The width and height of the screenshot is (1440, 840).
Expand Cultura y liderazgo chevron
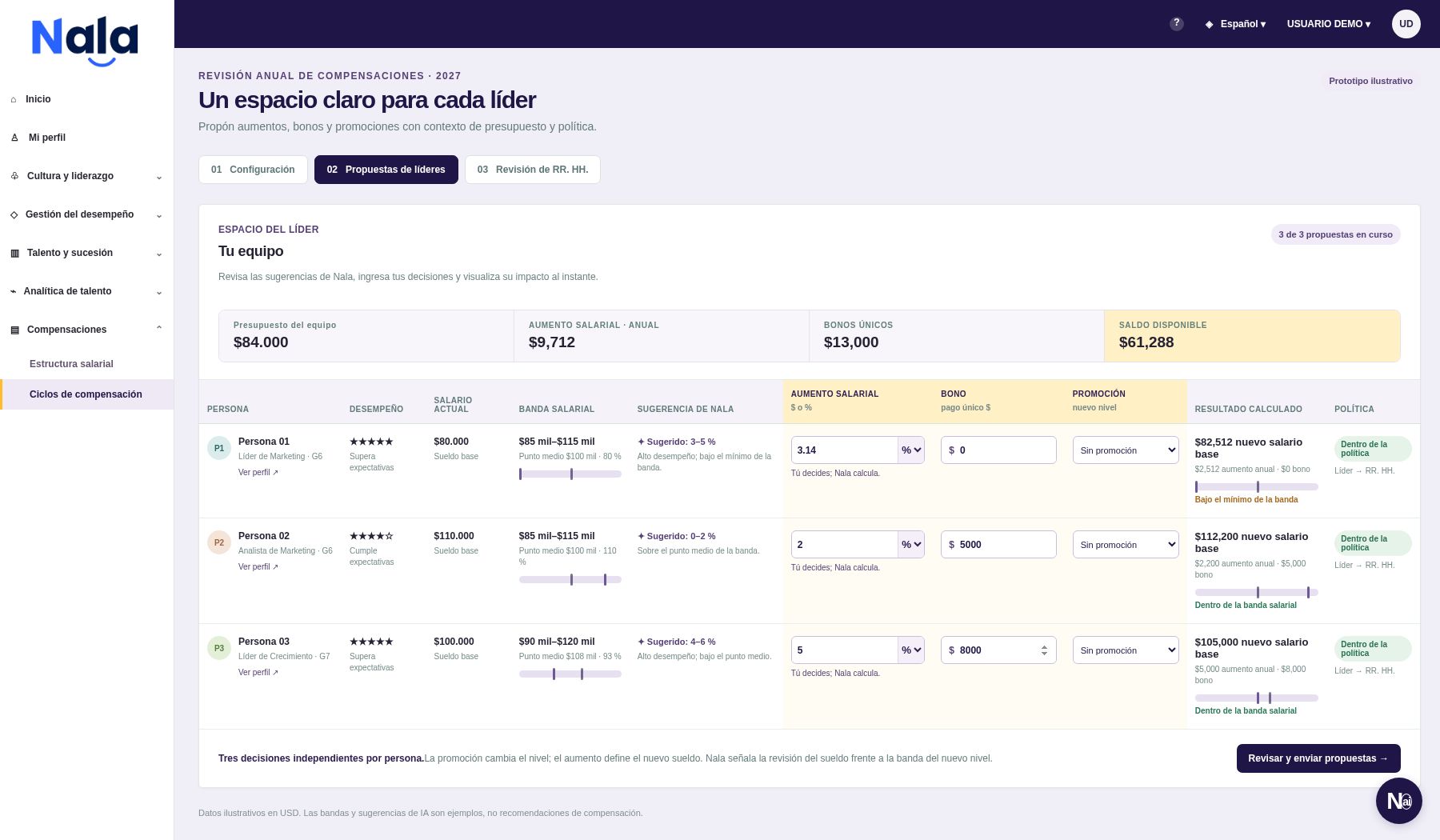[158, 177]
